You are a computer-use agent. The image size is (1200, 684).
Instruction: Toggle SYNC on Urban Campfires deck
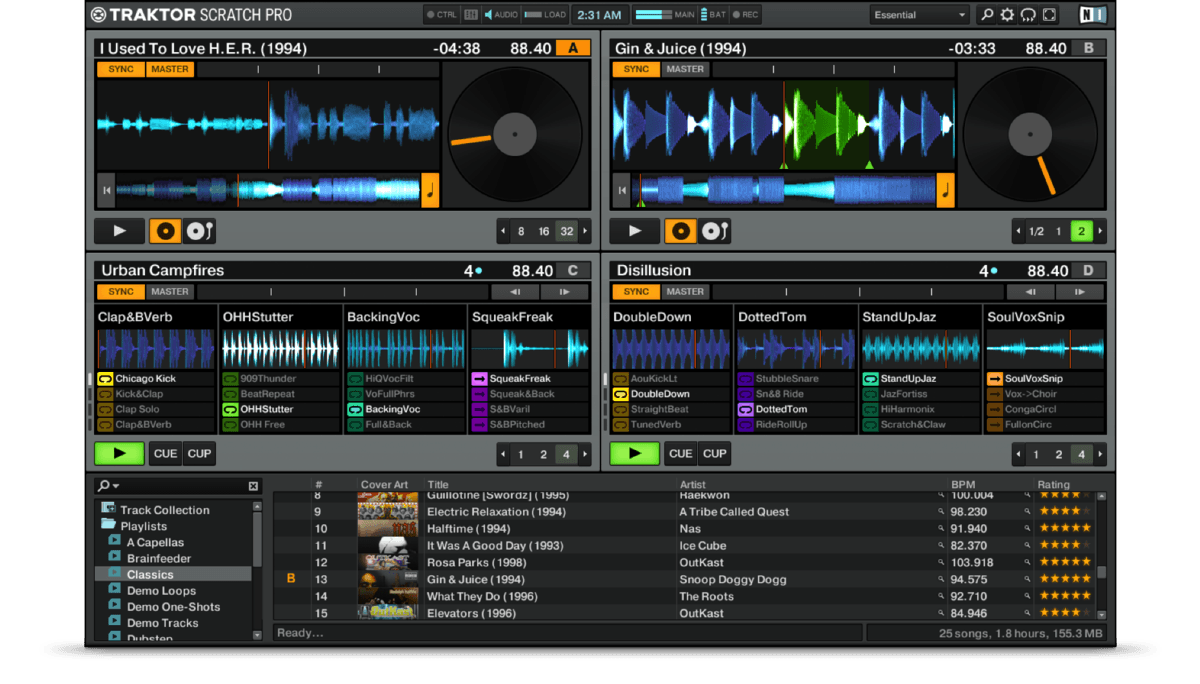point(121,292)
